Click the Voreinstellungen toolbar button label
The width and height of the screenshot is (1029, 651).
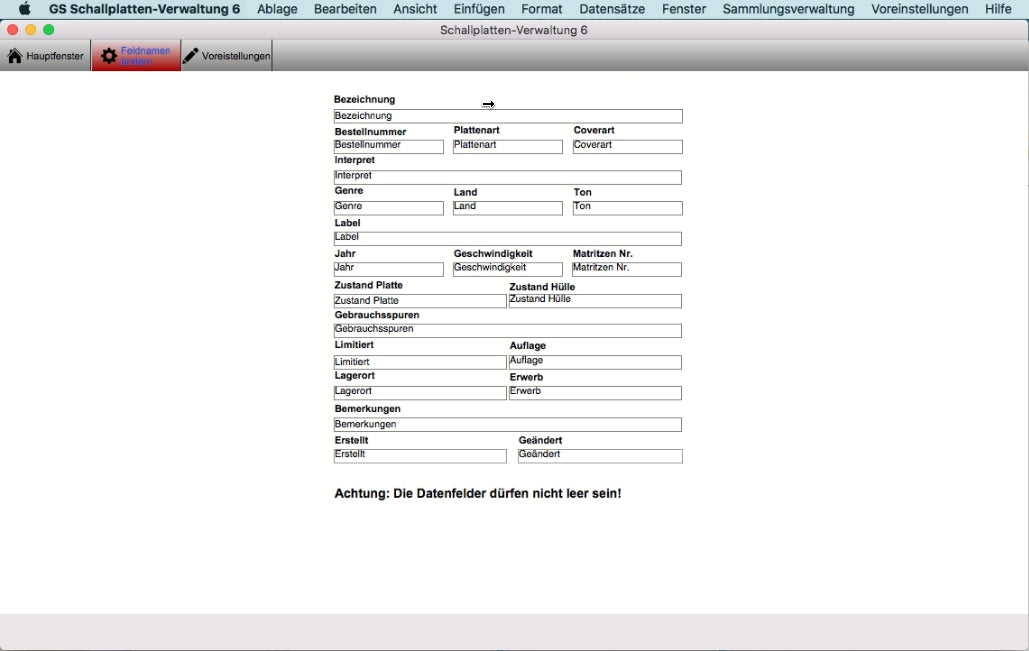(236, 57)
